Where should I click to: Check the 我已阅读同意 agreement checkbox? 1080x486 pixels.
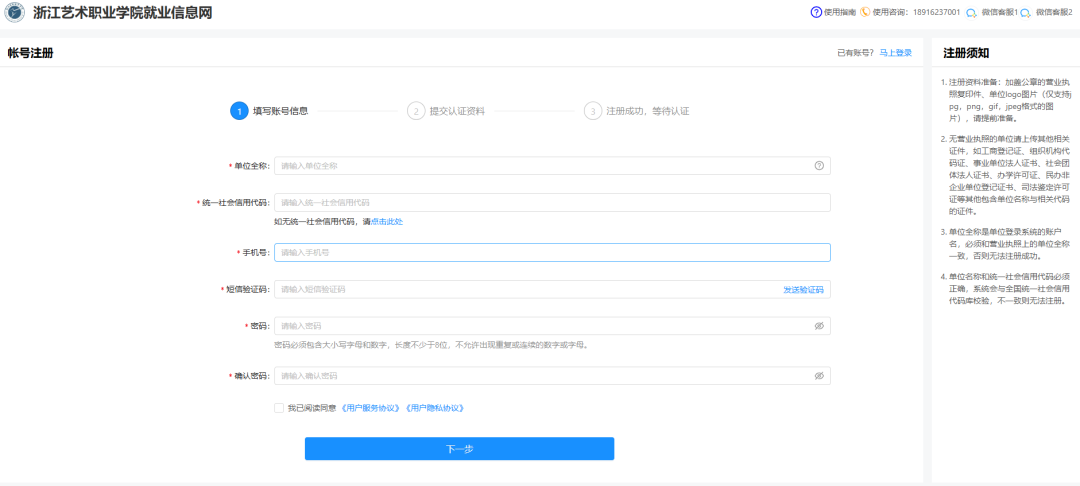coord(279,408)
